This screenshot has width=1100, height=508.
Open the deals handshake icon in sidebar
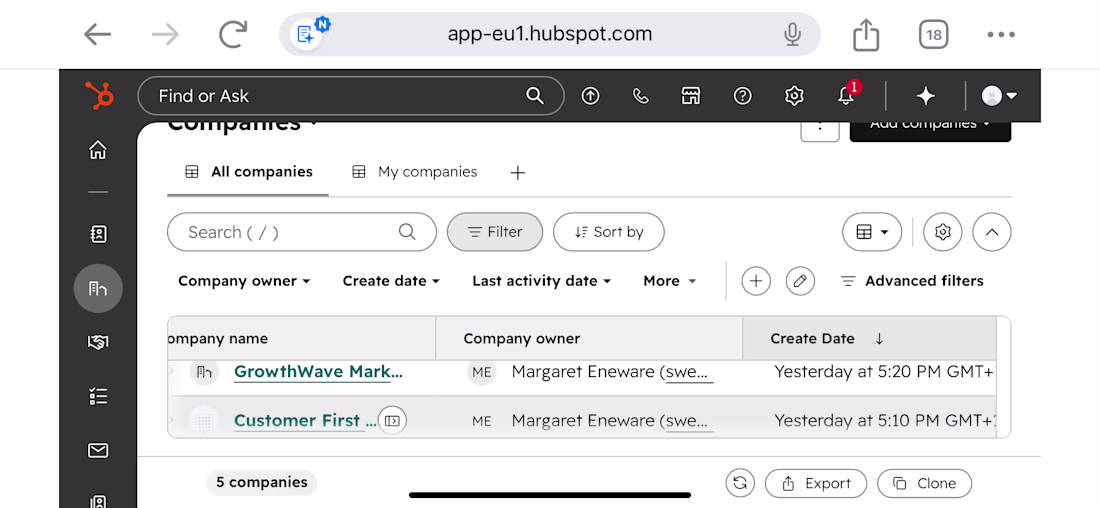pos(98,342)
